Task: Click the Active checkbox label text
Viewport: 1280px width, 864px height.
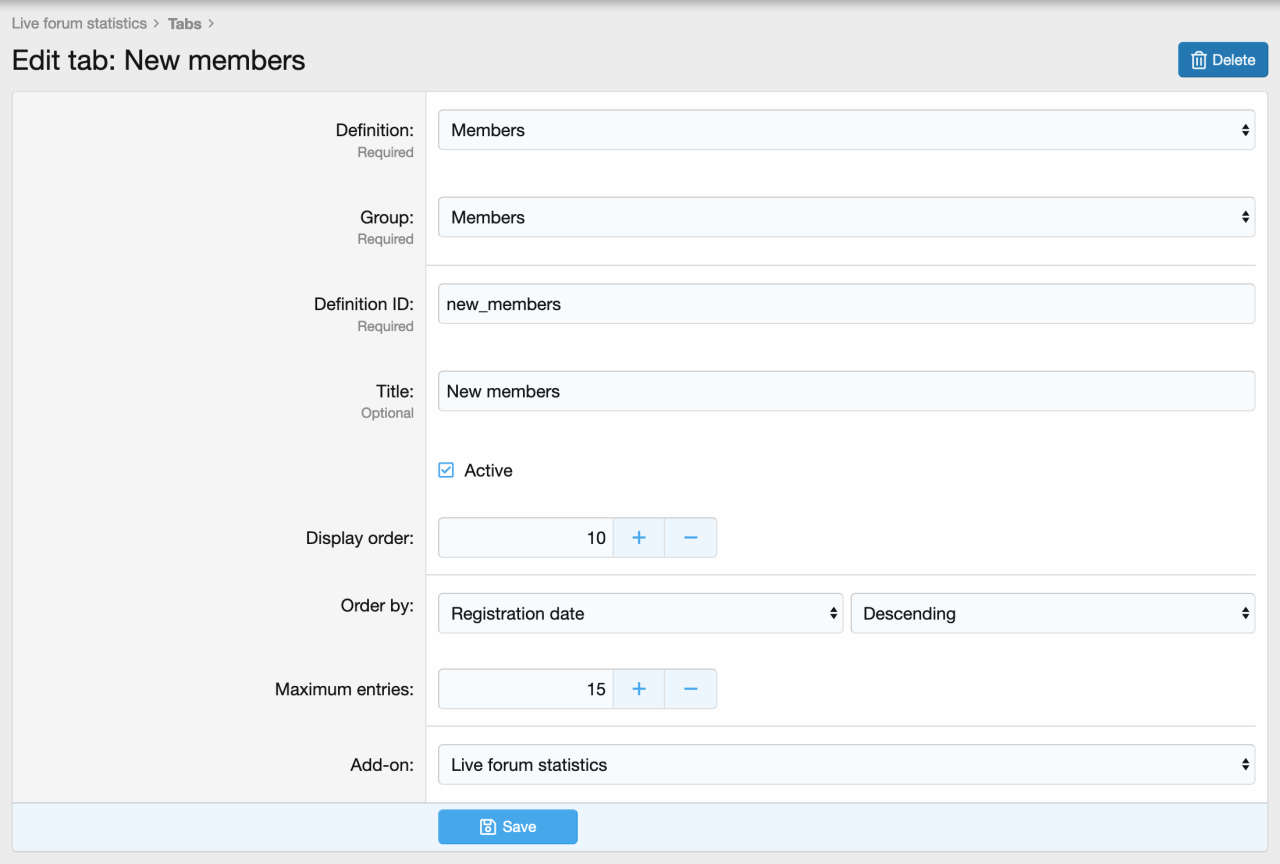Action: (488, 471)
